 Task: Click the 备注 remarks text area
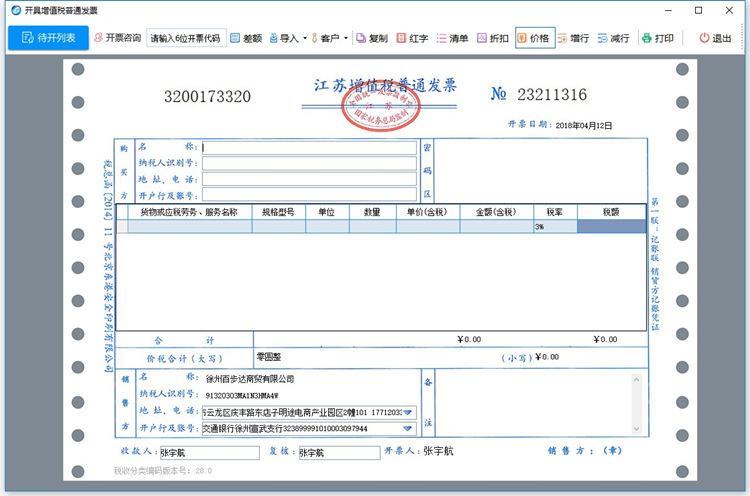[x=534, y=403]
